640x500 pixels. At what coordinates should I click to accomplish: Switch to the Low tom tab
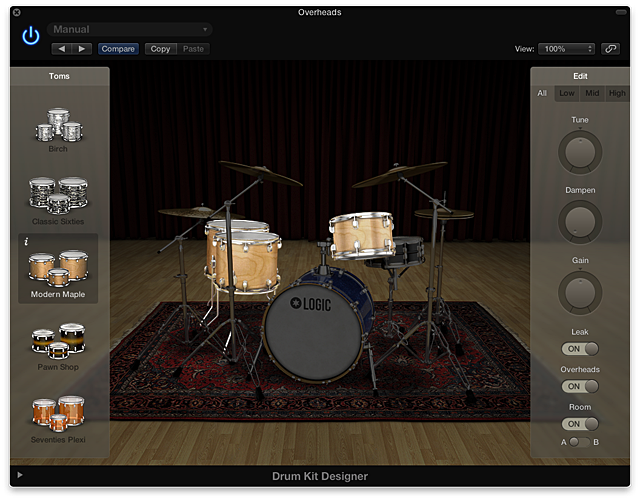pos(567,93)
